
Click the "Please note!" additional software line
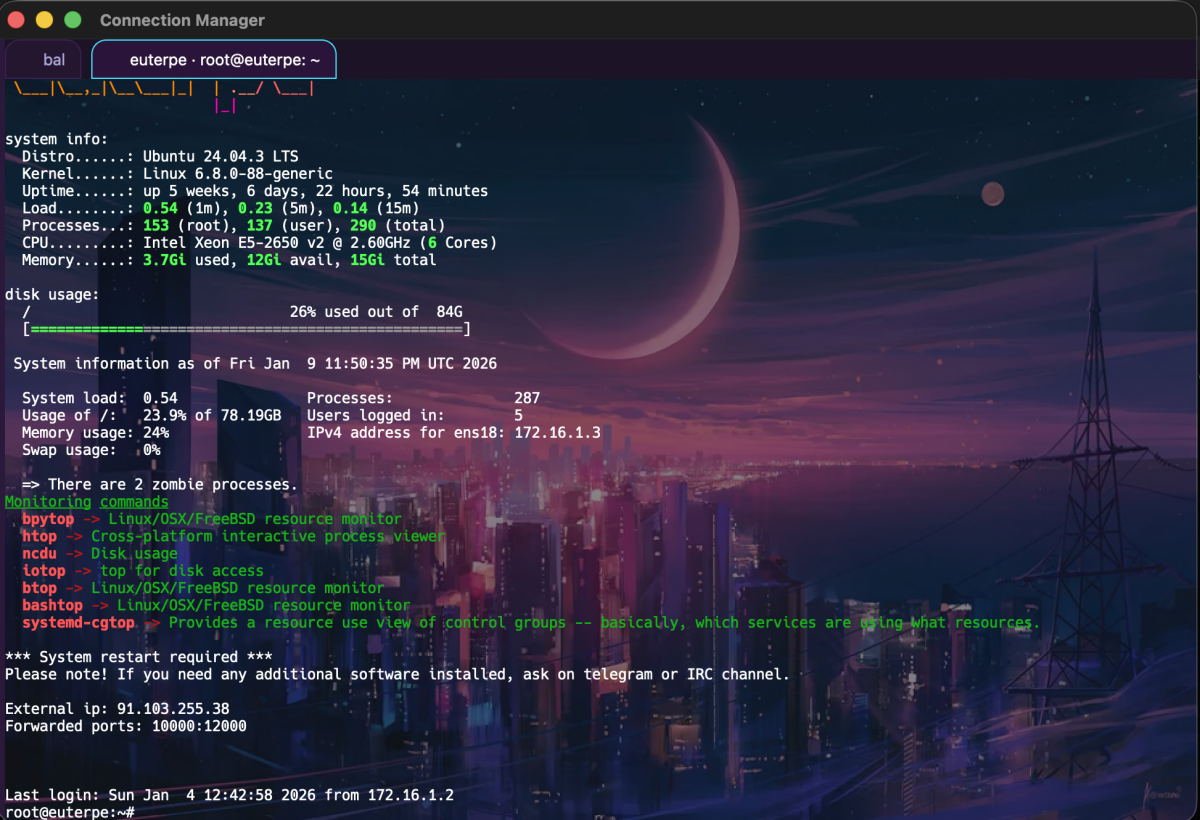pos(397,674)
